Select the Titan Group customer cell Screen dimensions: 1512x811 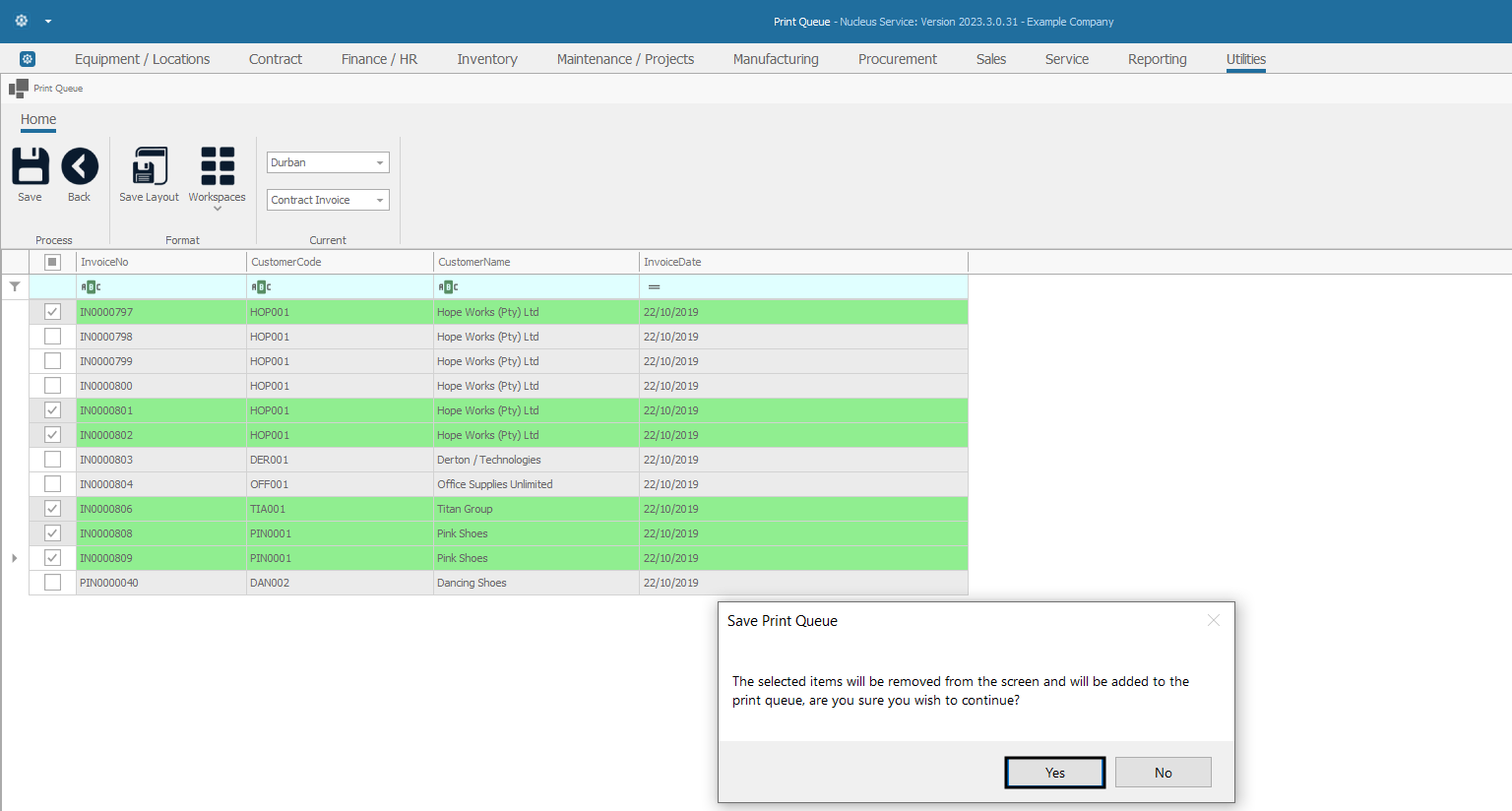tap(536, 509)
